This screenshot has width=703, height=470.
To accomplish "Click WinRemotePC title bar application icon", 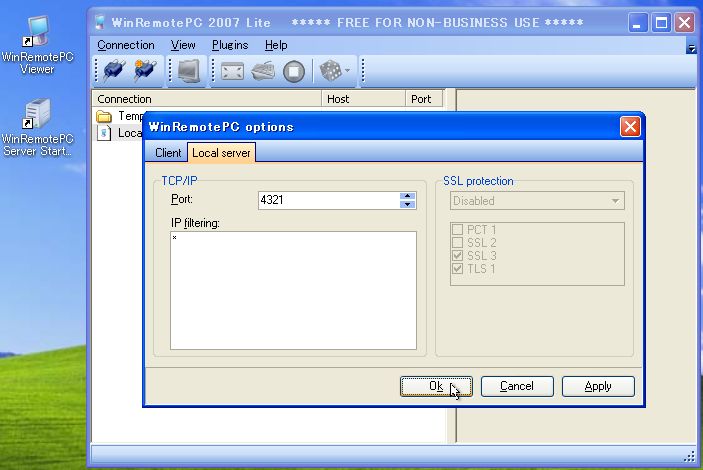I will 100,22.
